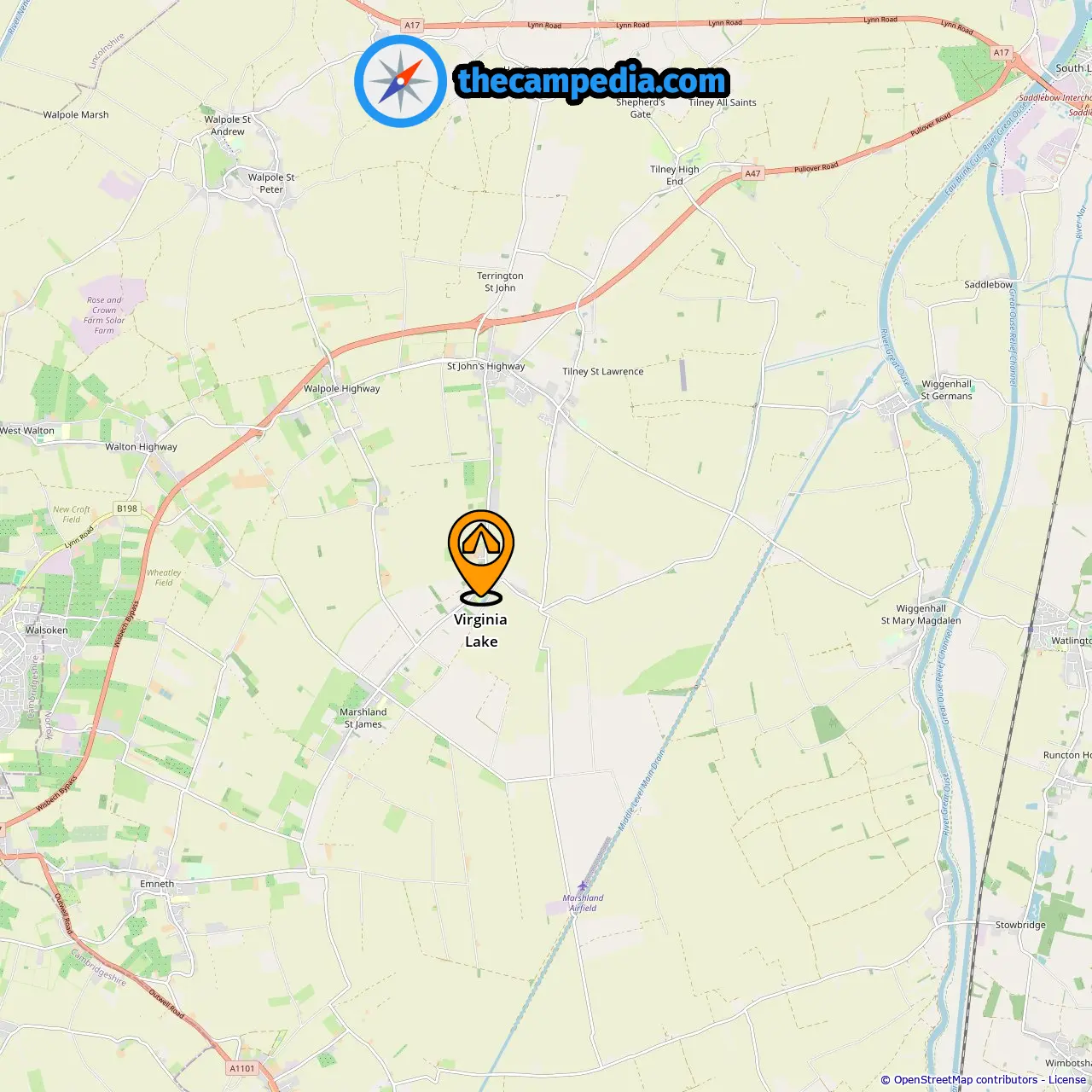The height and width of the screenshot is (1092, 1092).
Task: Click the Rose and Crown Farm Solar Farm label
Action: 104,315
